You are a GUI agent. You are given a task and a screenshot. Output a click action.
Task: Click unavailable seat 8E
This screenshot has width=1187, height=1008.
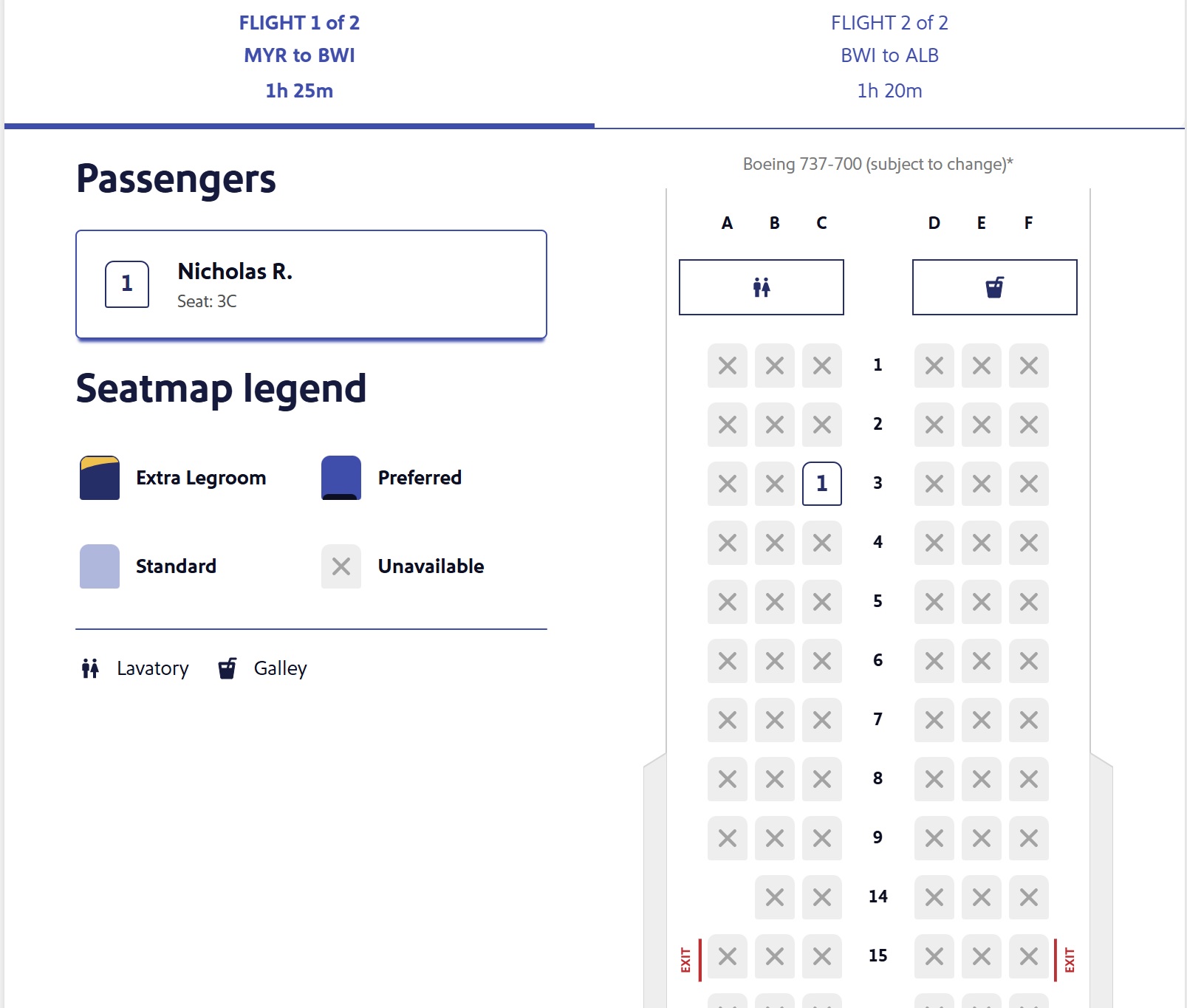[x=982, y=779]
